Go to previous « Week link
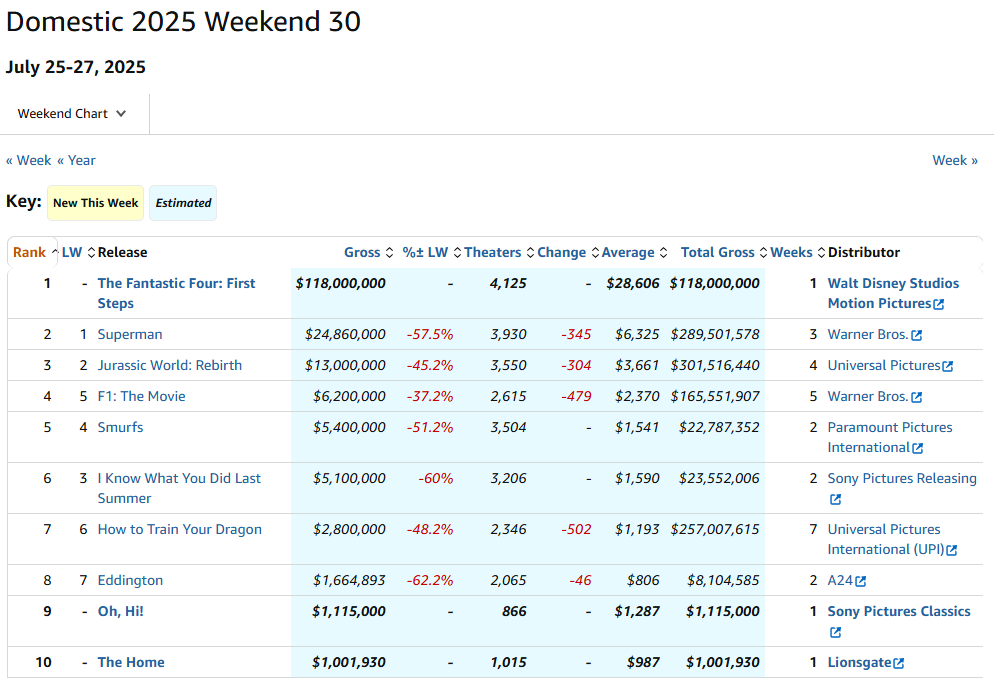Image resolution: width=994 pixels, height=678 pixels. [x=29, y=160]
